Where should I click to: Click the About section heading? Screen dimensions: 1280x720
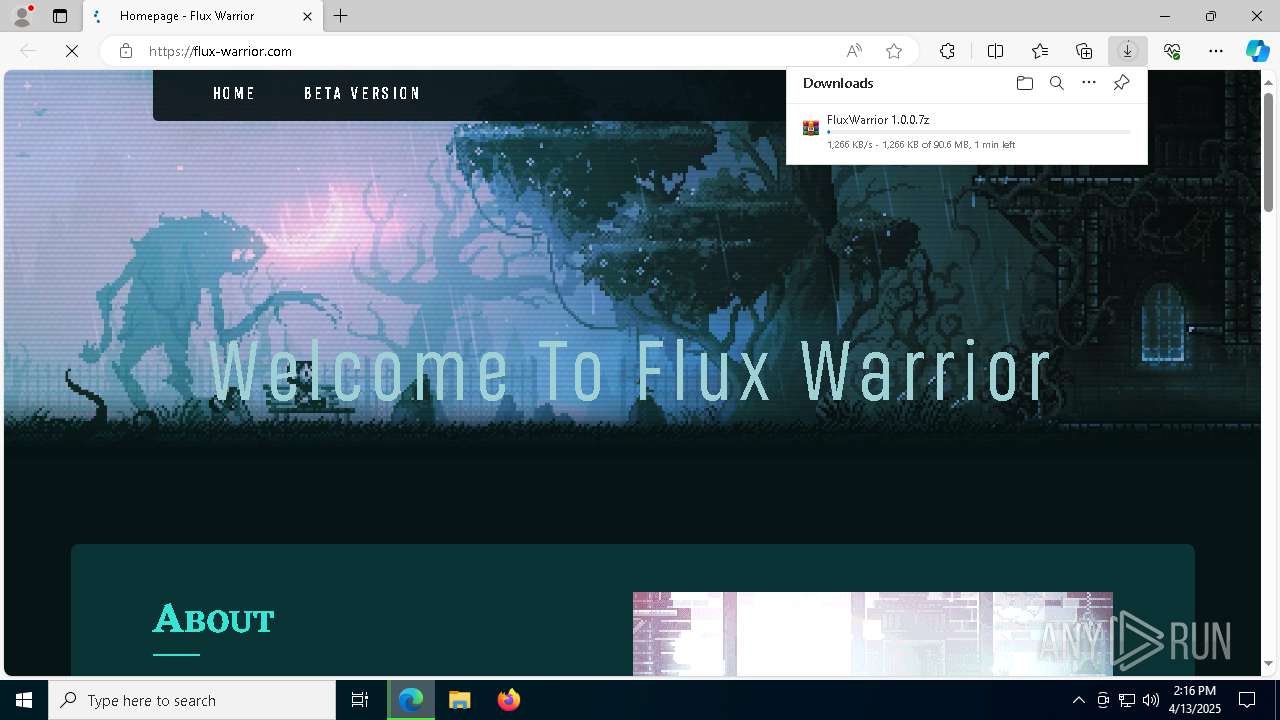213,620
